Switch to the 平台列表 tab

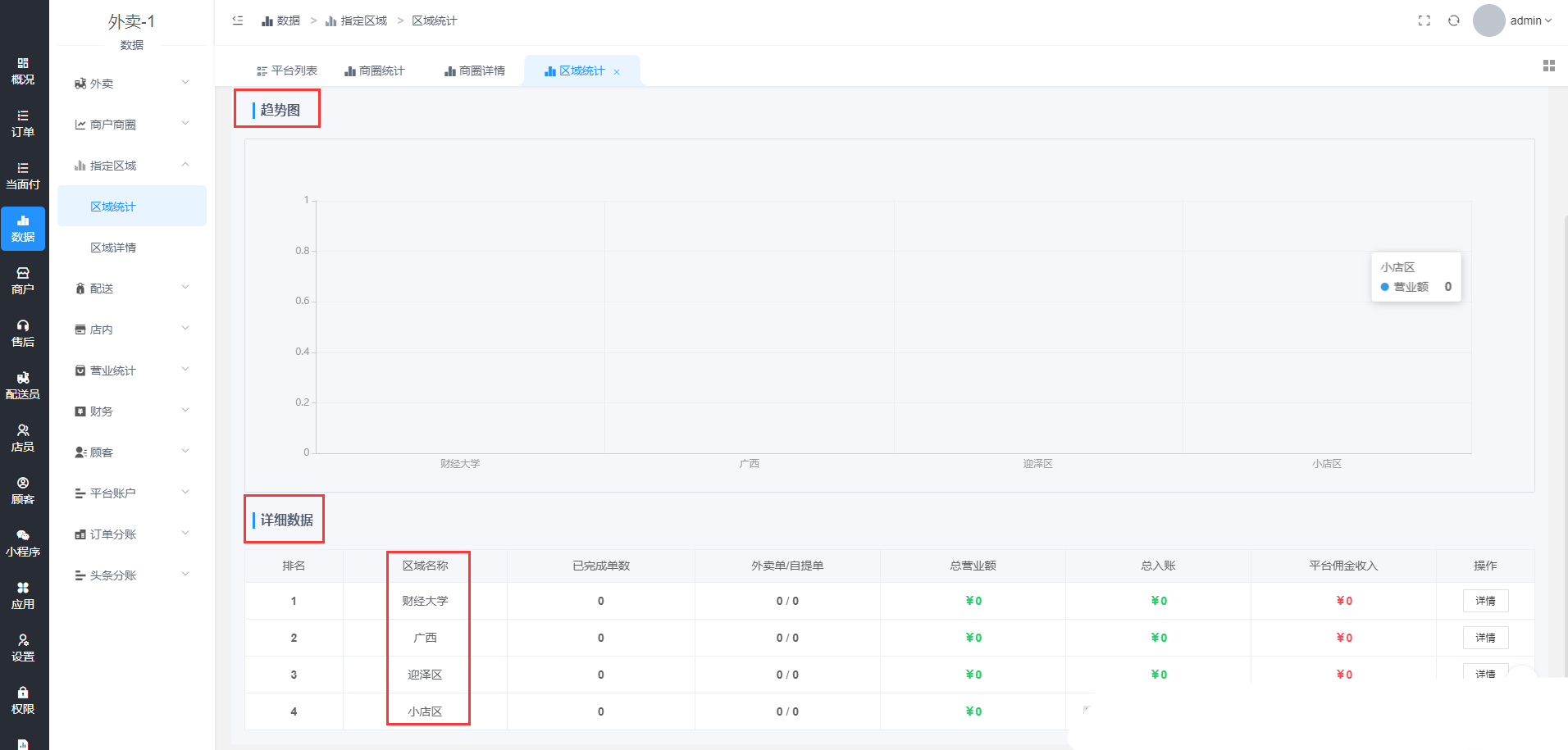point(287,71)
